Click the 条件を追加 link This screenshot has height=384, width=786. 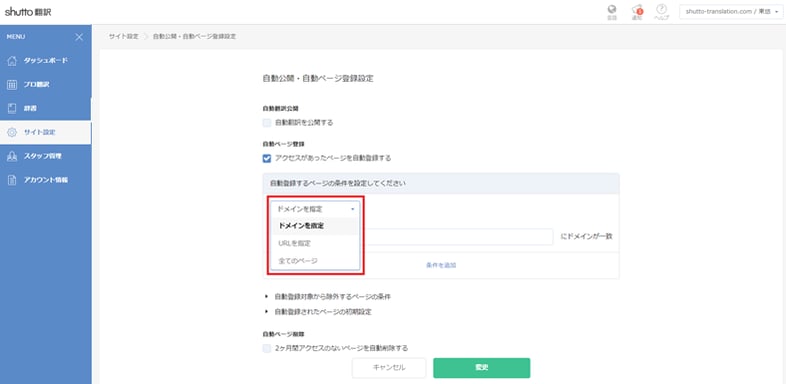pos(441,265)
